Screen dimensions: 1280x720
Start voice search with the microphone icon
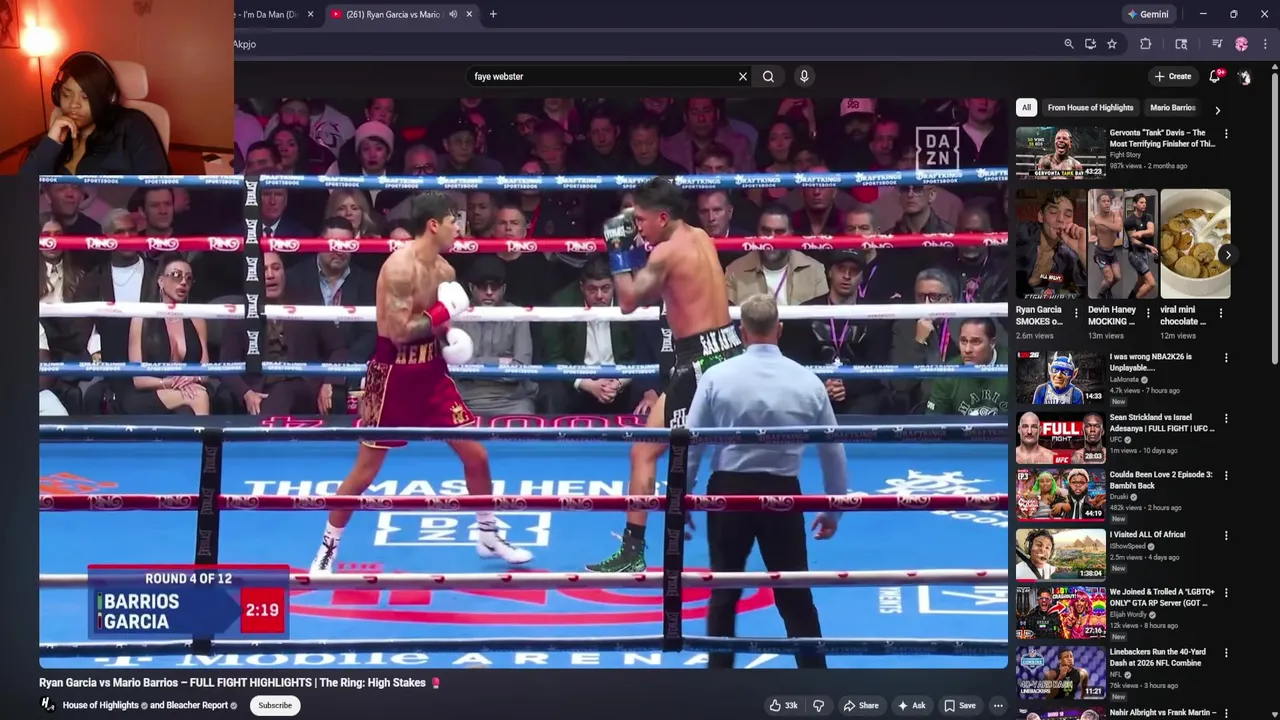tap(804, 76)
